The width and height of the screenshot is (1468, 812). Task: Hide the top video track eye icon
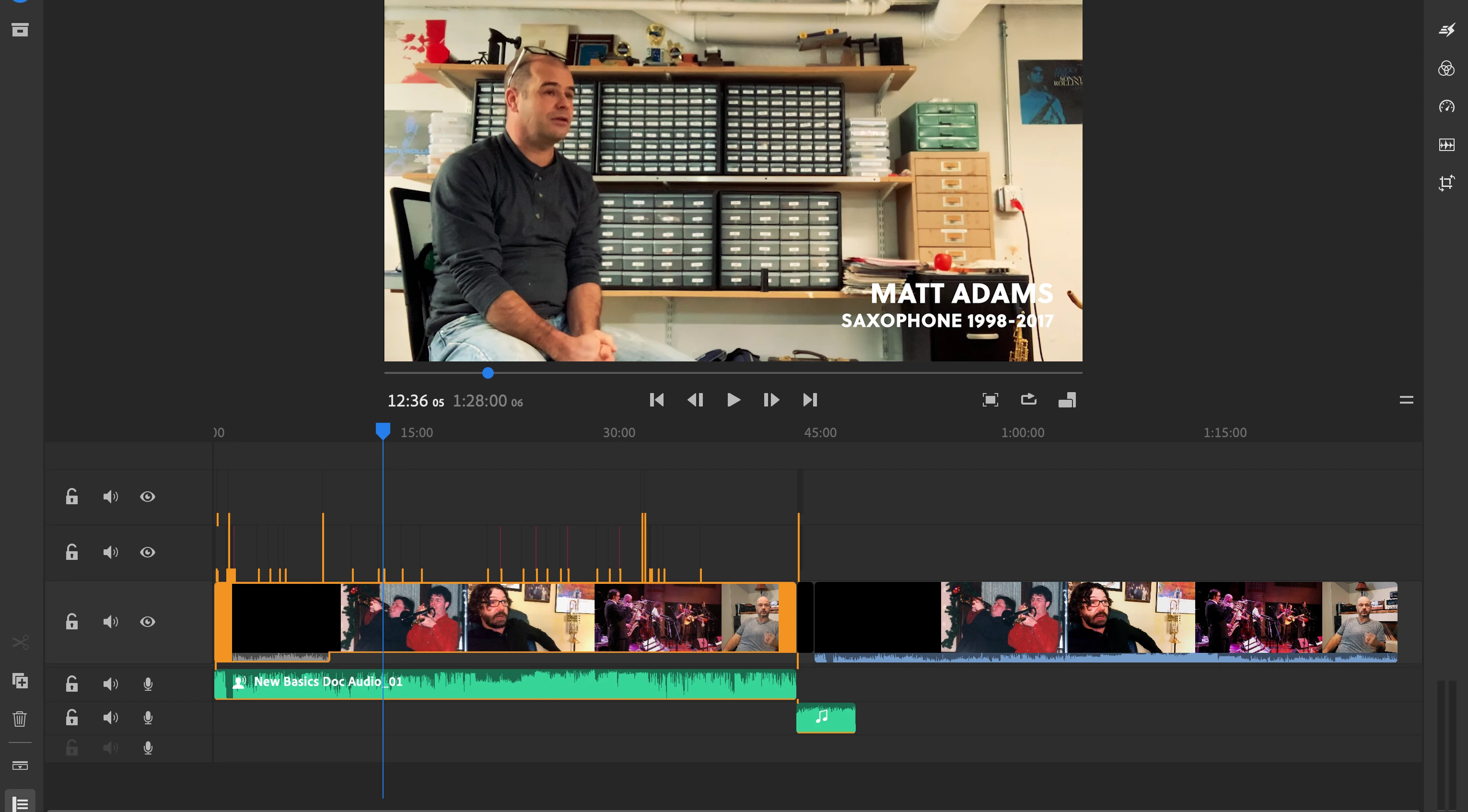(x=148, y=497)
